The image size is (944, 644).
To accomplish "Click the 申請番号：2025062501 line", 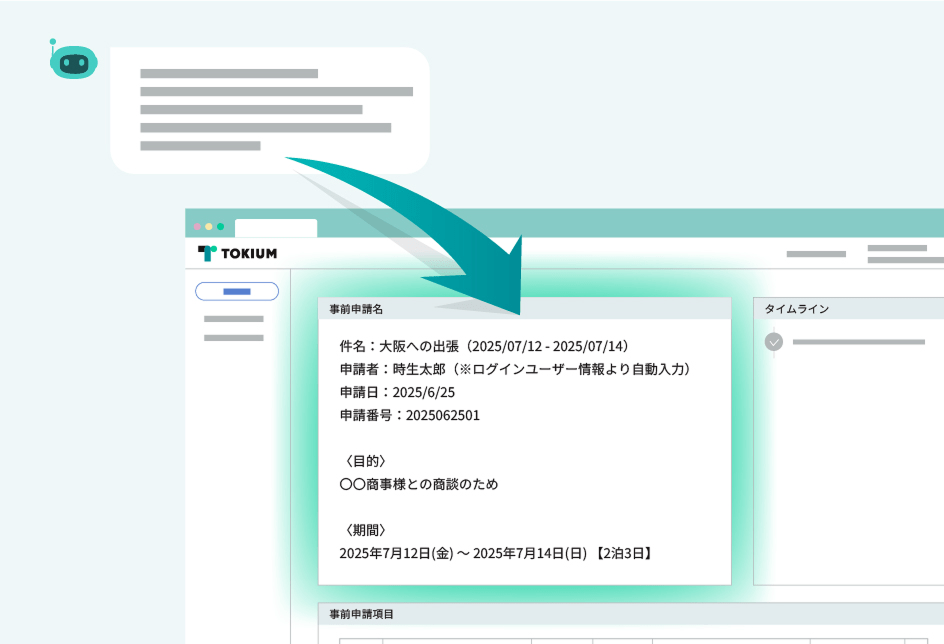I will tap(409, 415).
